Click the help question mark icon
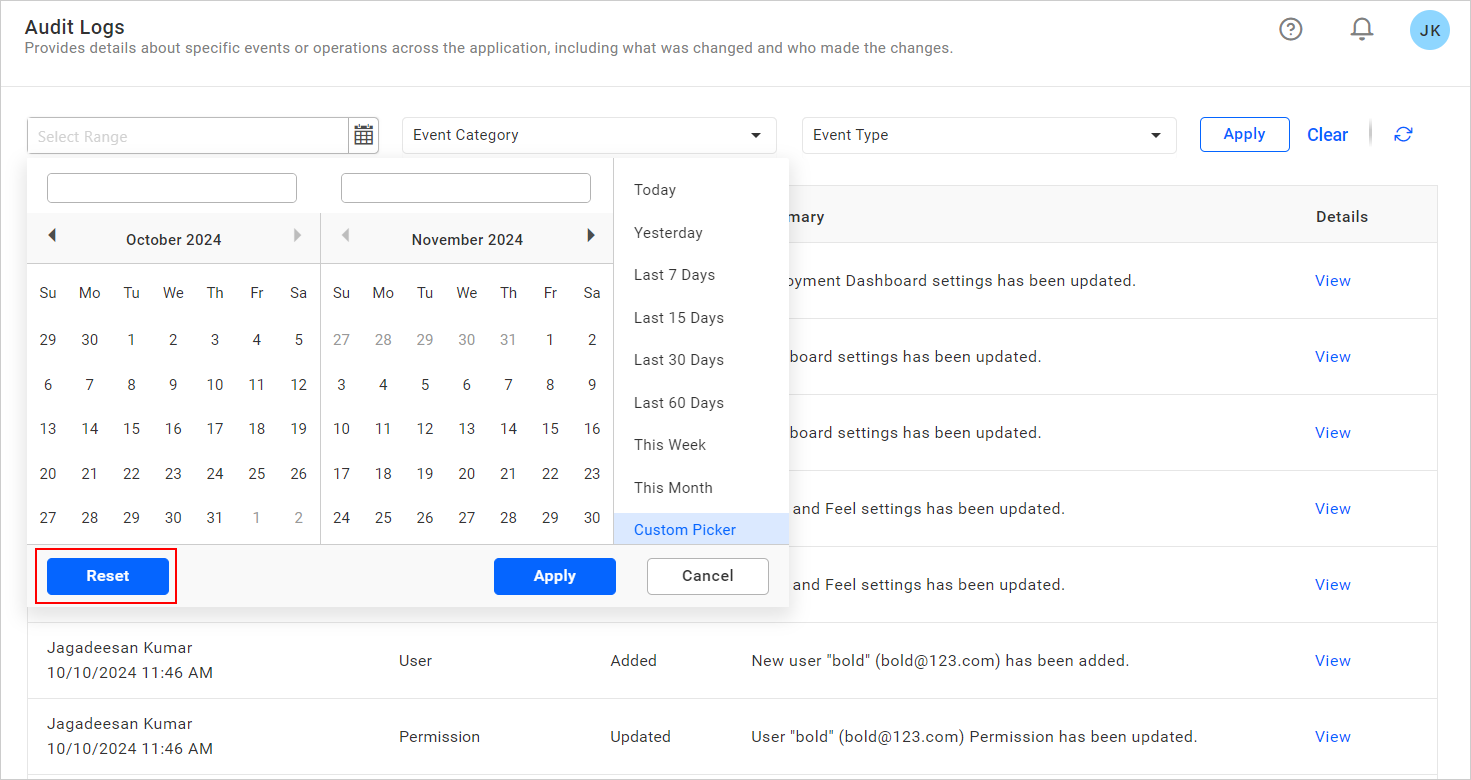The height and width of the screenshot is (780, 1471). (x=1290, y=30)
